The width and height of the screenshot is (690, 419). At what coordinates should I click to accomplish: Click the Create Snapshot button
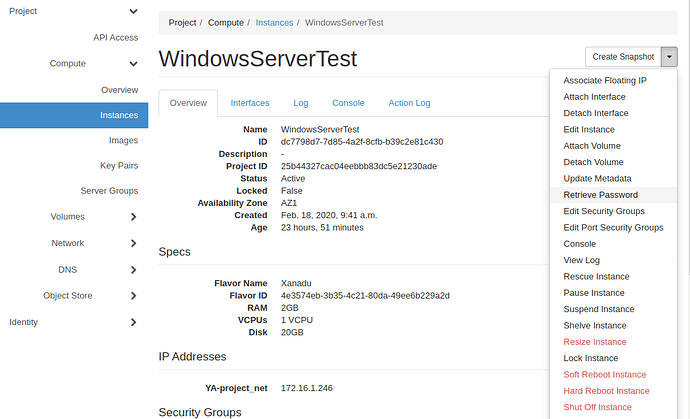click(622, 57)
